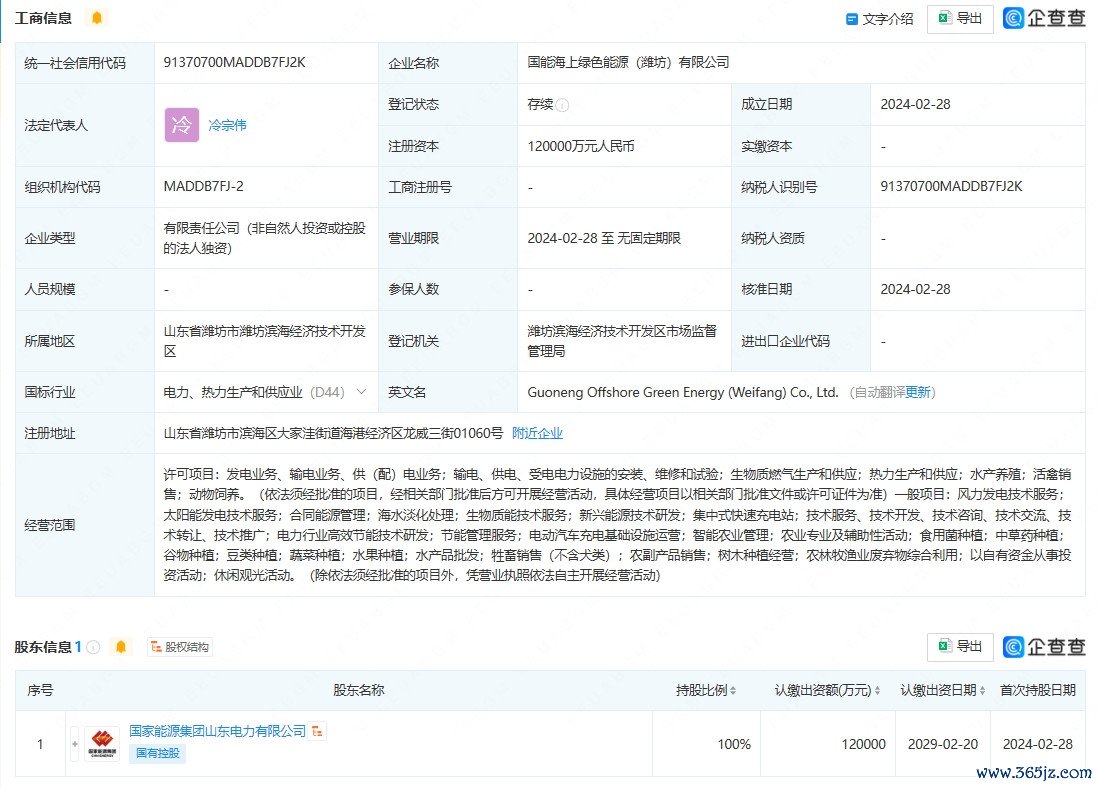Viewport: 1099px width, 788px height.
Task: Click the 法定代表人 label cell
Action: point(85,125)
